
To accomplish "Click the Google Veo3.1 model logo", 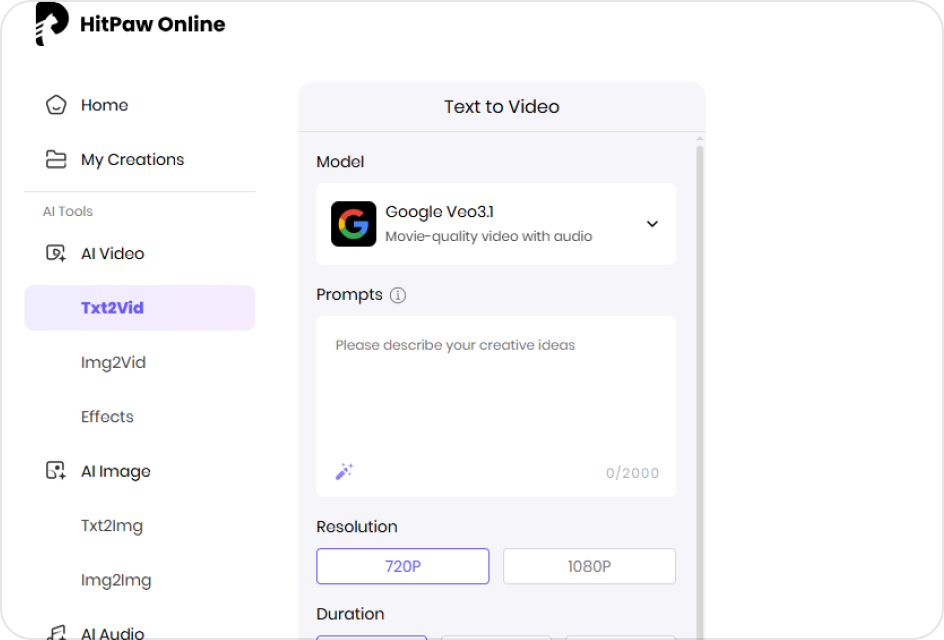I will (x=353, y=224).
